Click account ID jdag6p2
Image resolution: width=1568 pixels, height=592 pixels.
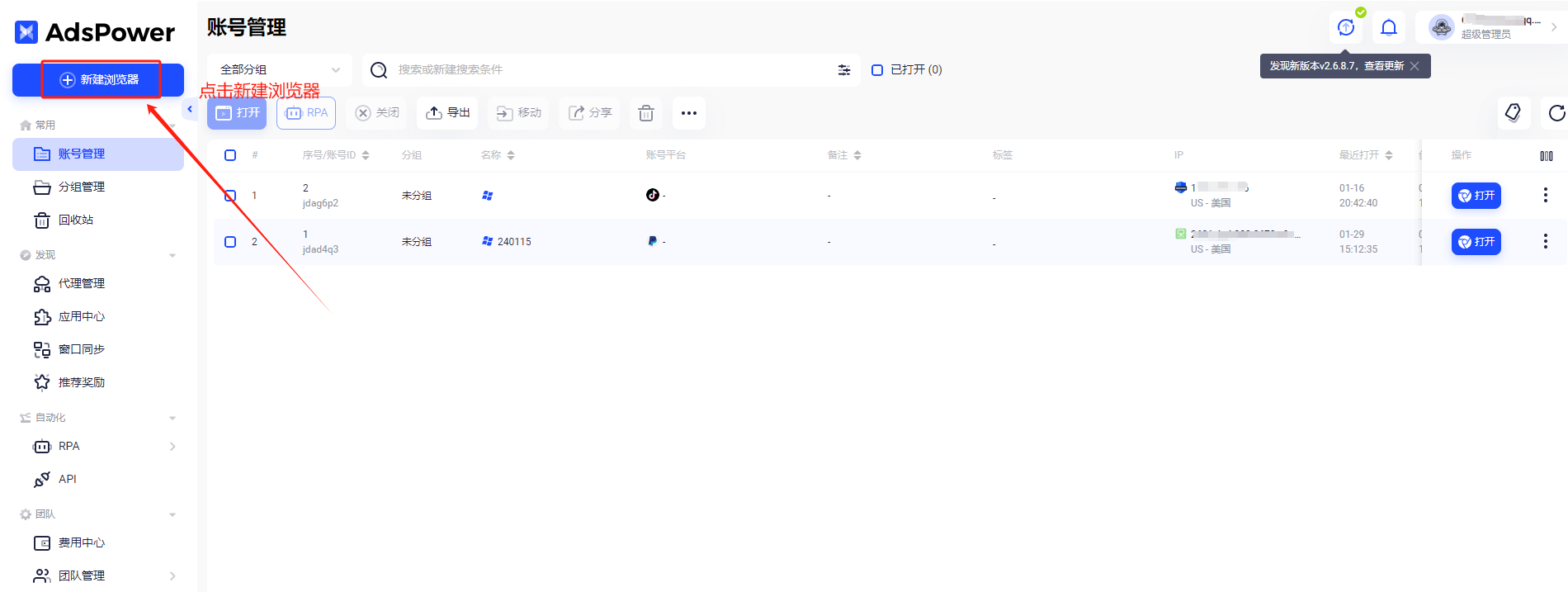(320, 203)
